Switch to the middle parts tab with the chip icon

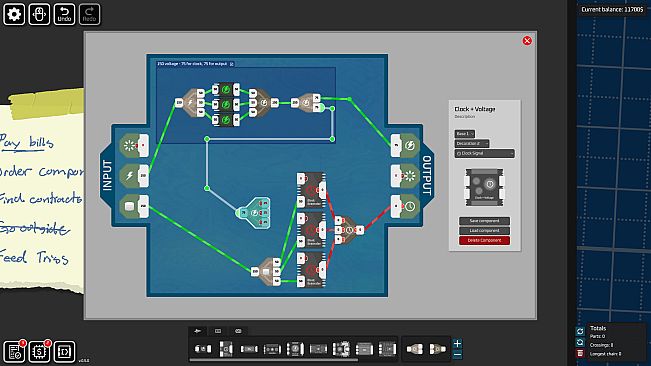point(218,331)
